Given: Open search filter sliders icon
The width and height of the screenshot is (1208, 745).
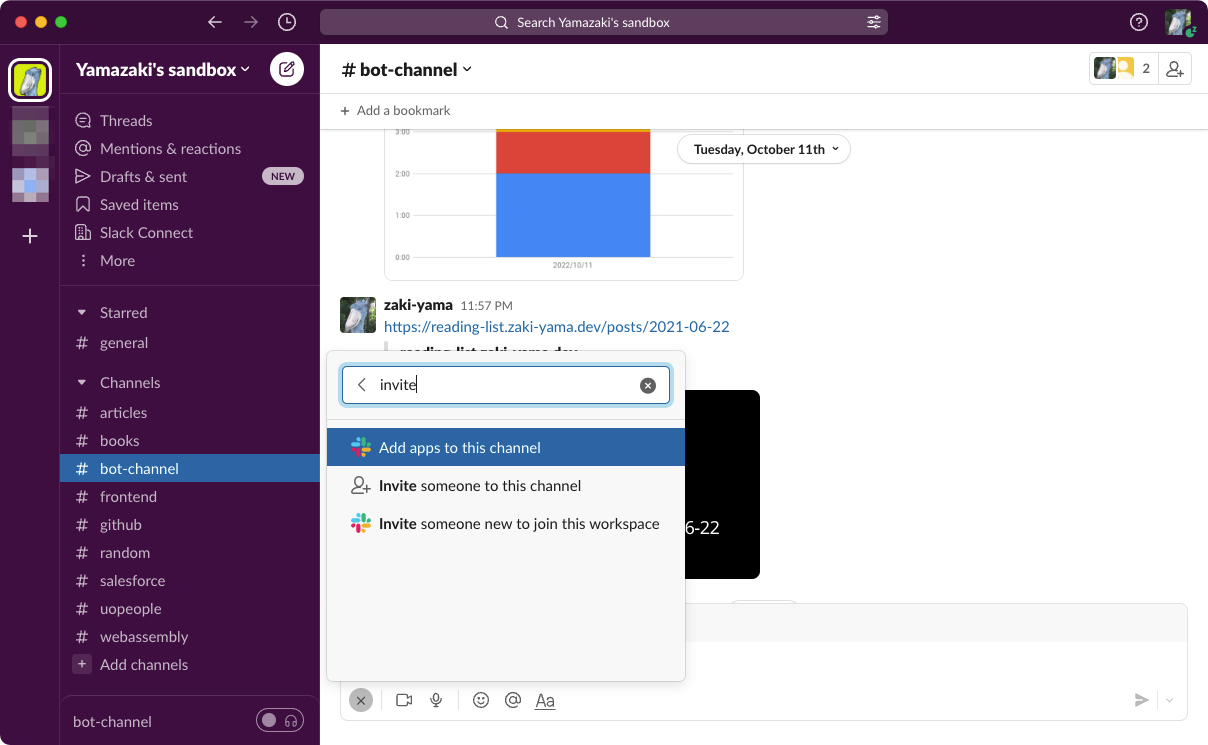Looking at the screenshot, I should [874, 22].
